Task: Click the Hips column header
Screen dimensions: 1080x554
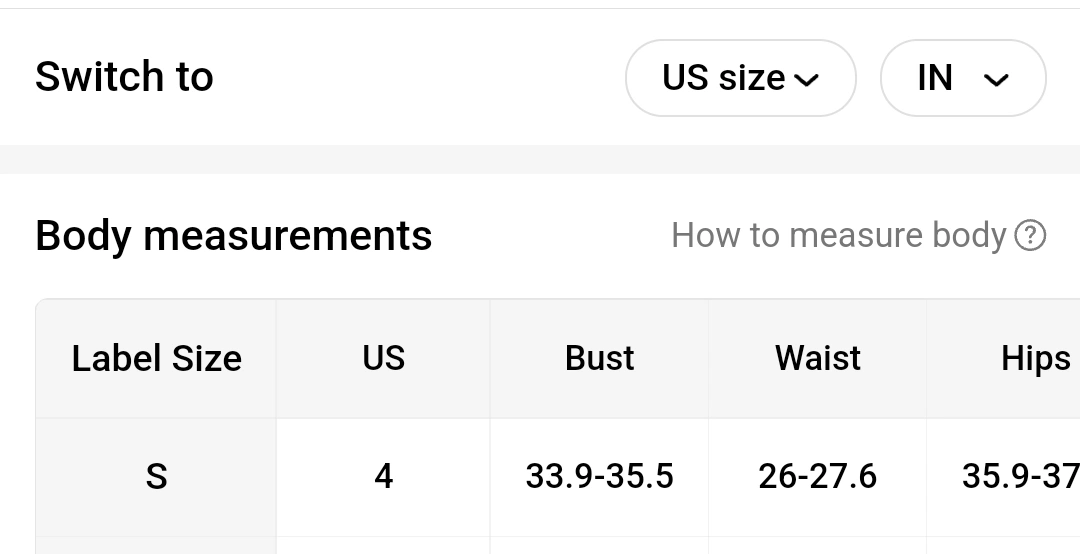Action: [1035, 359]
